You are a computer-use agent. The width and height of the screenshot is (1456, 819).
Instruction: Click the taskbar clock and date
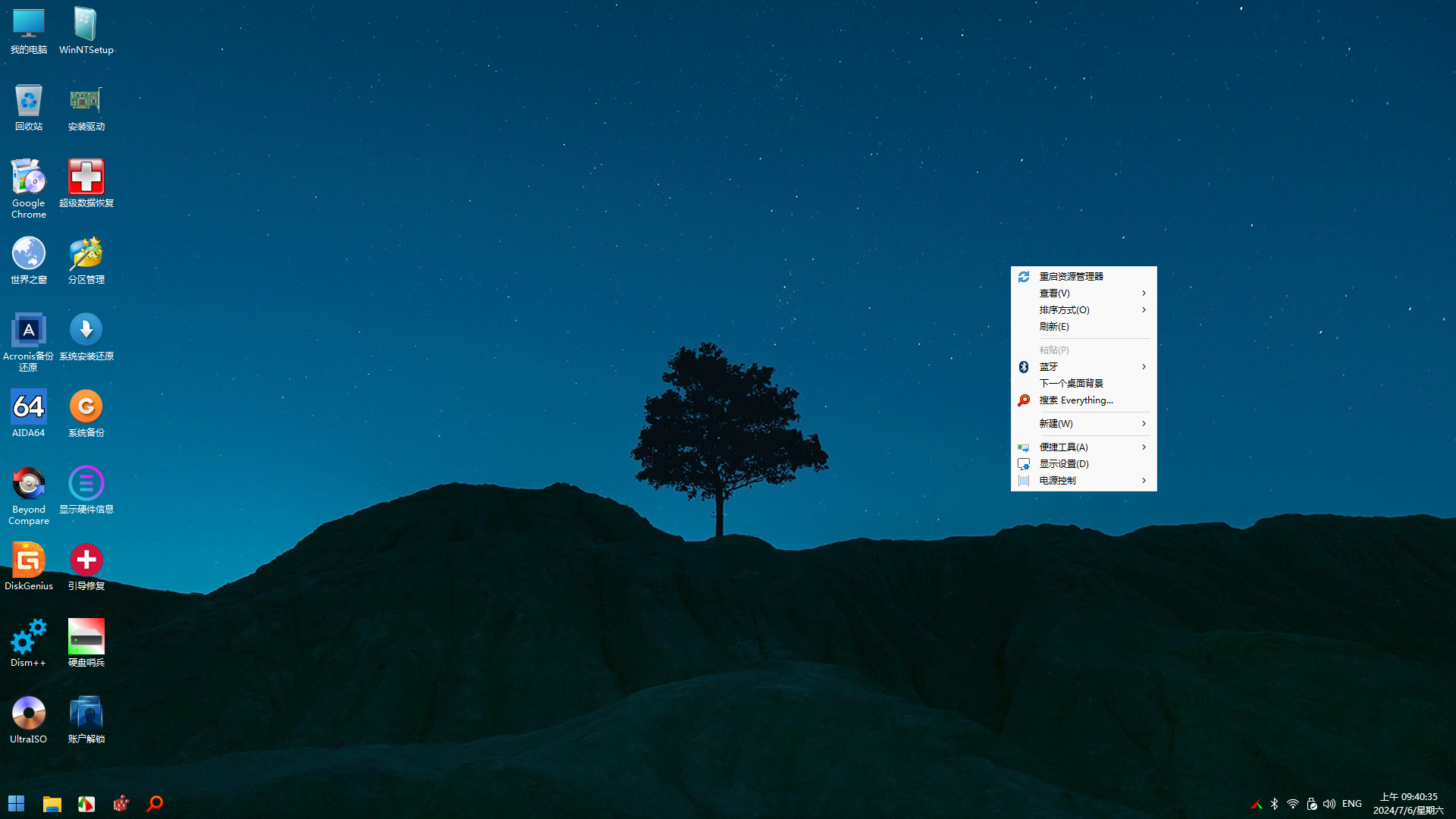pyautogui.click(x=1408, y=804)
